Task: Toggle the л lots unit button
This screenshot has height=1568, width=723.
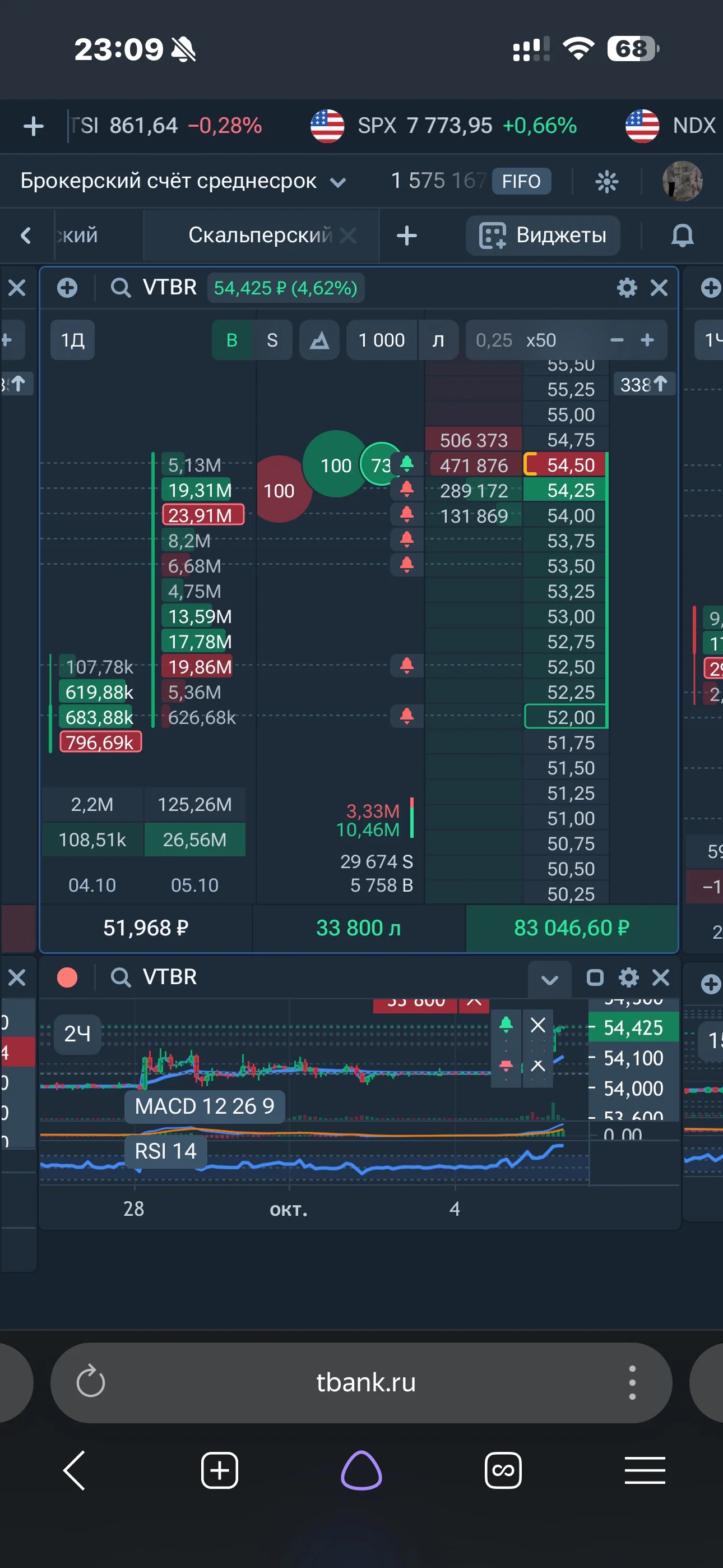Action: pos(438,340)
